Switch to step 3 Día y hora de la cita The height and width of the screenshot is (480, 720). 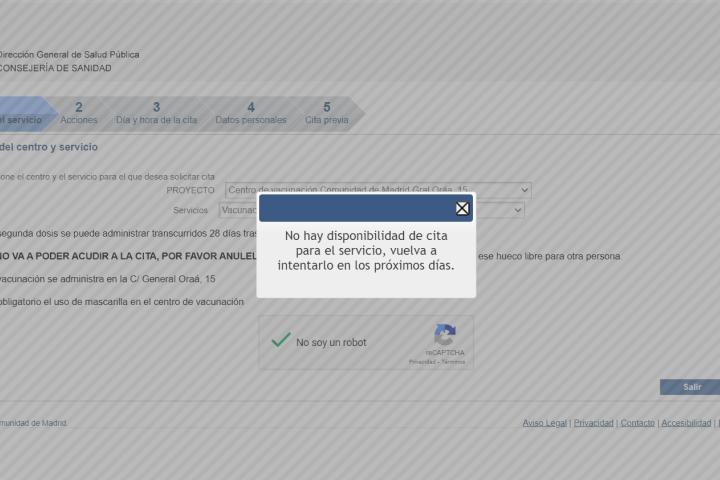pos(156,113)
